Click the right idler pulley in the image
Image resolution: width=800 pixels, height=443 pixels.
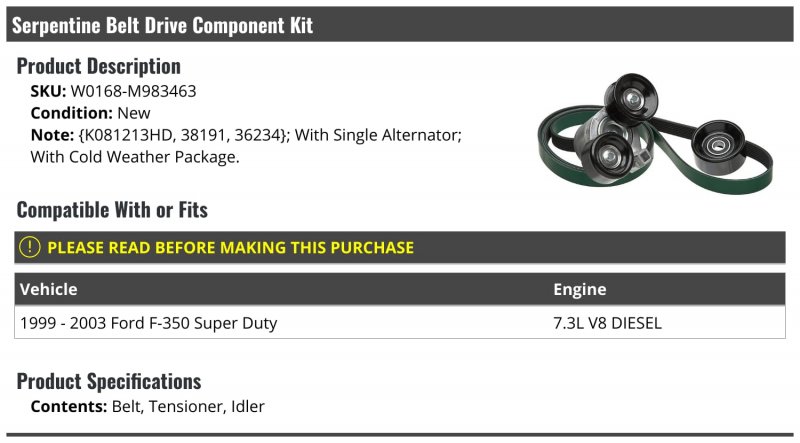pos(717,146)
